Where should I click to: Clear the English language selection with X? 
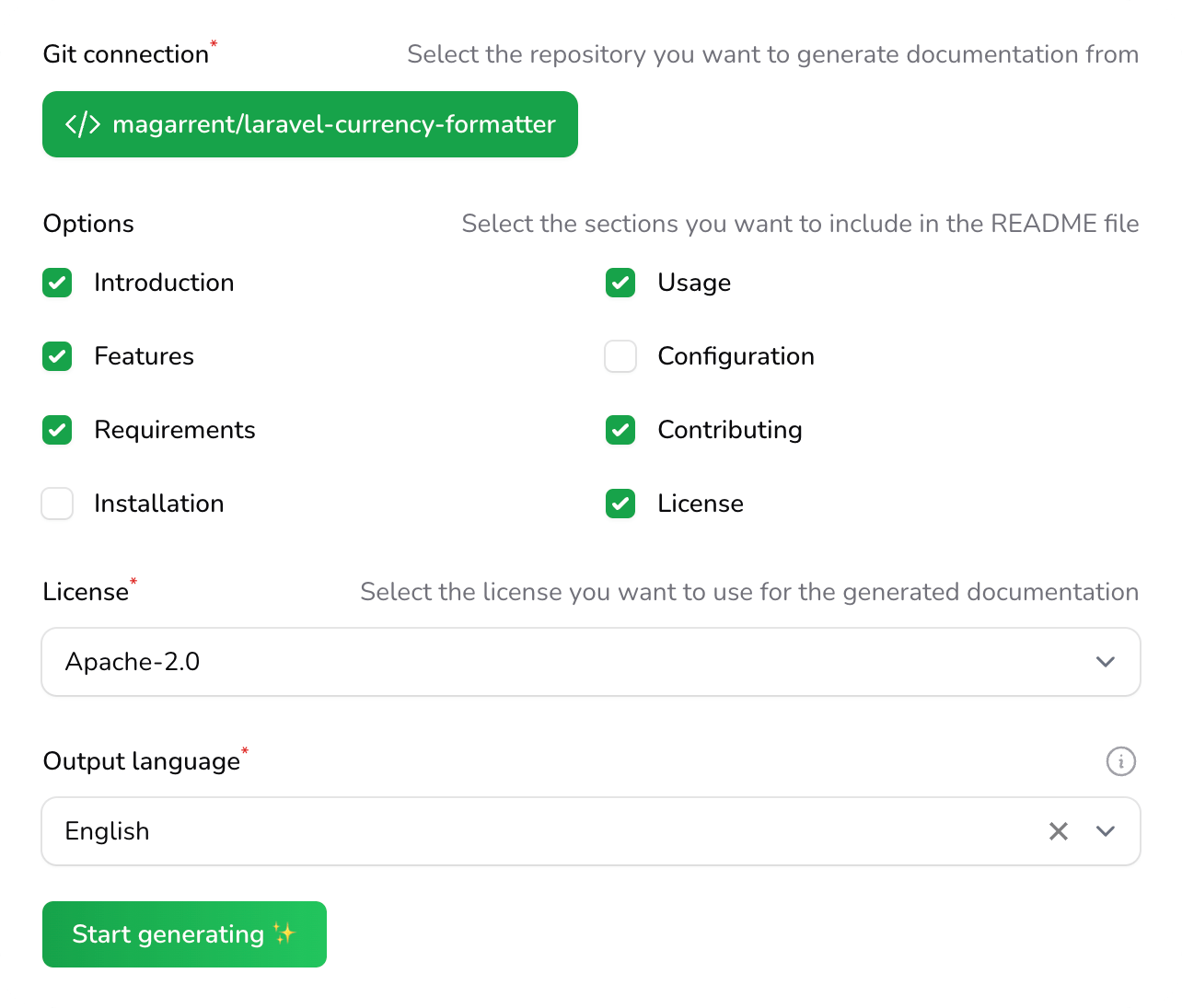(x=1058, y=831)
